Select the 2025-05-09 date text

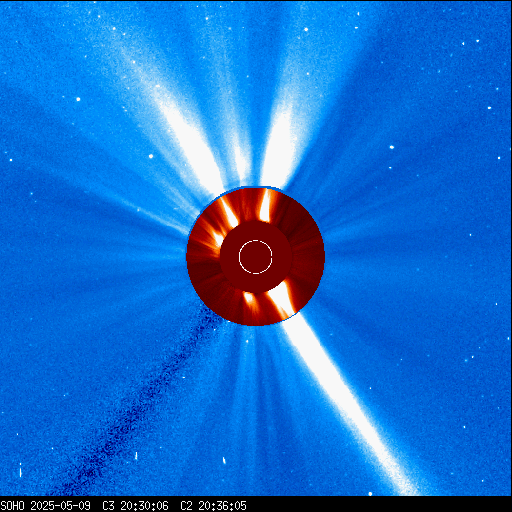pos(60,506)
